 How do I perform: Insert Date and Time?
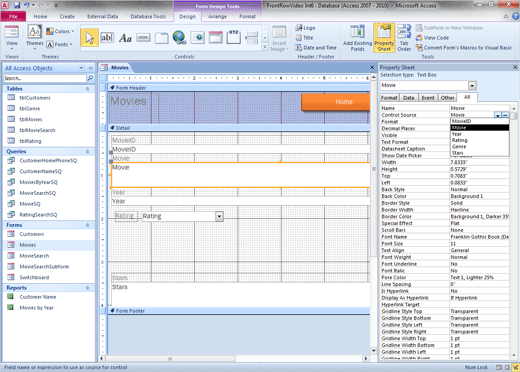316,48
